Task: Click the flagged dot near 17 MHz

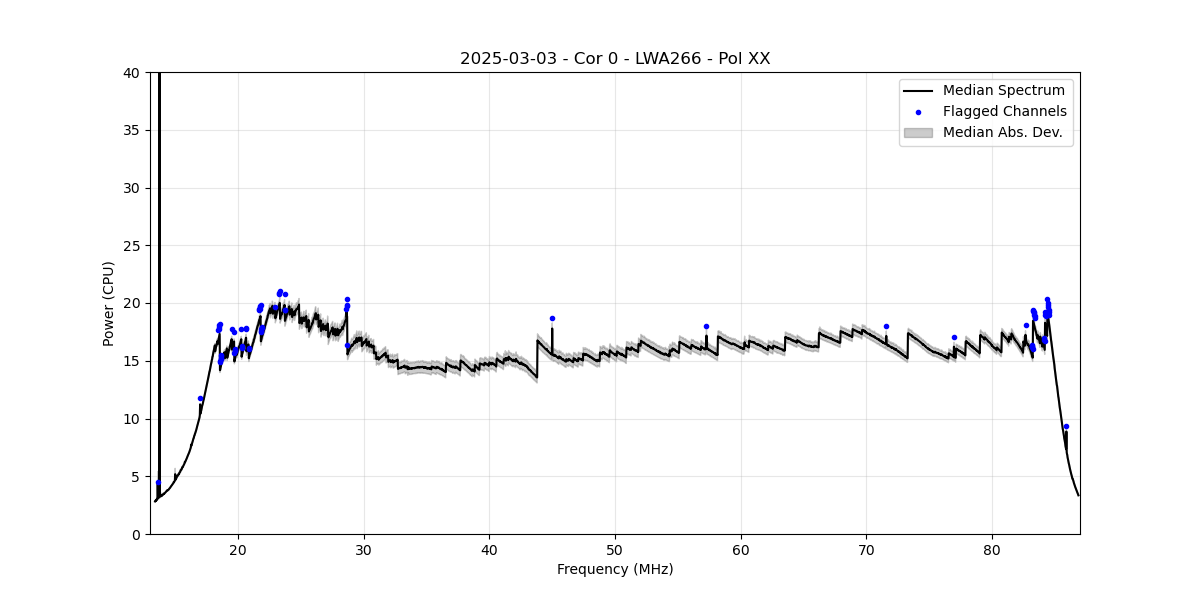Action: (200, 399)
